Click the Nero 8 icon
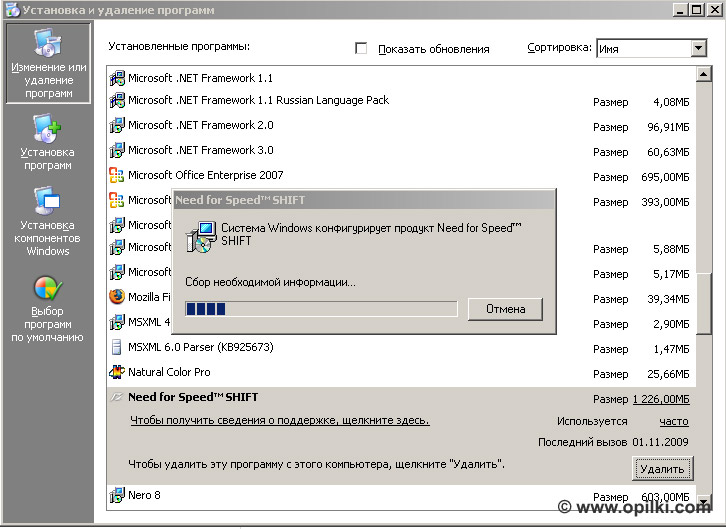The height and width of the screenshot is (529, 726). [117, 495]
